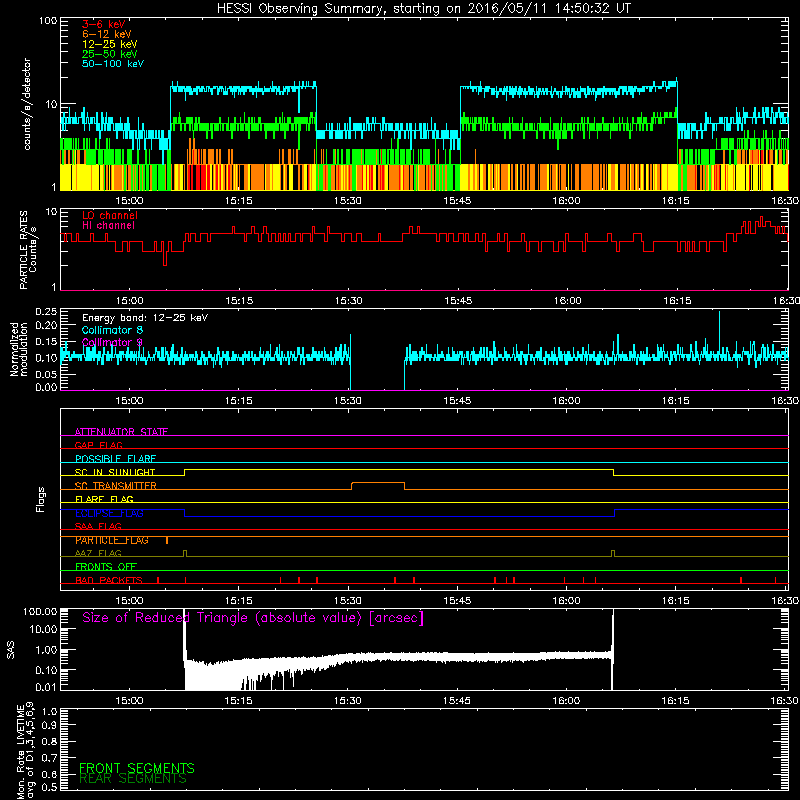Click the 15:15 time label below count-rate plot
Viewport: 800px width, 800px height.
(x=238, y=201)
